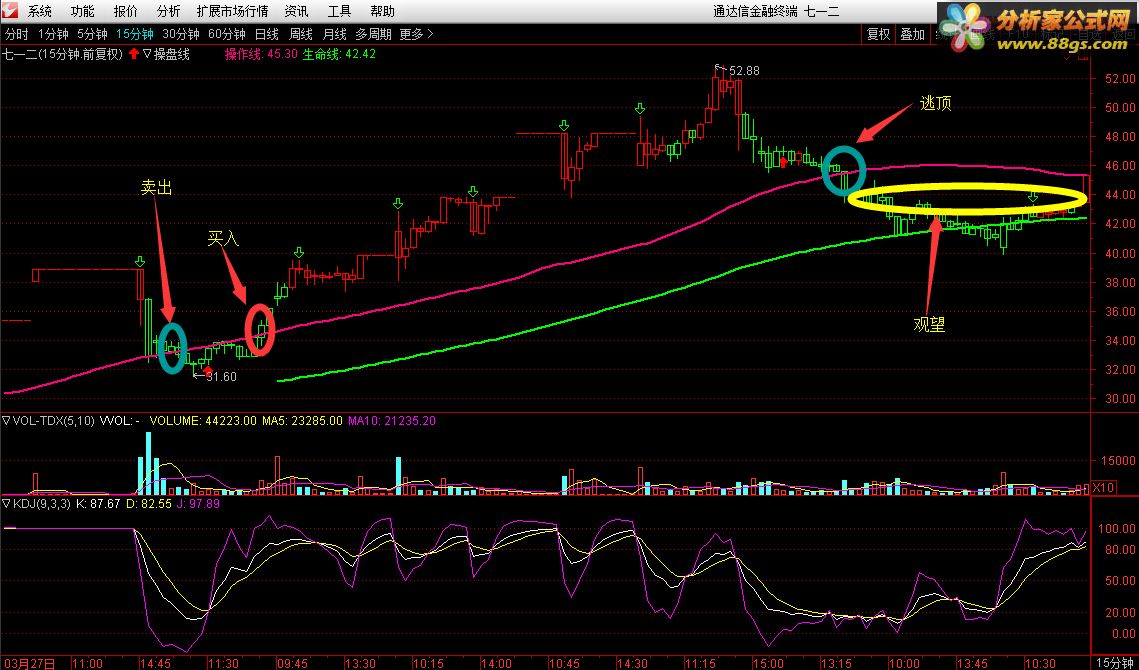The height and width of the screenshot is (670, 1139).
Task: Open the 资讯 menu
Action: tap(296, 11)
